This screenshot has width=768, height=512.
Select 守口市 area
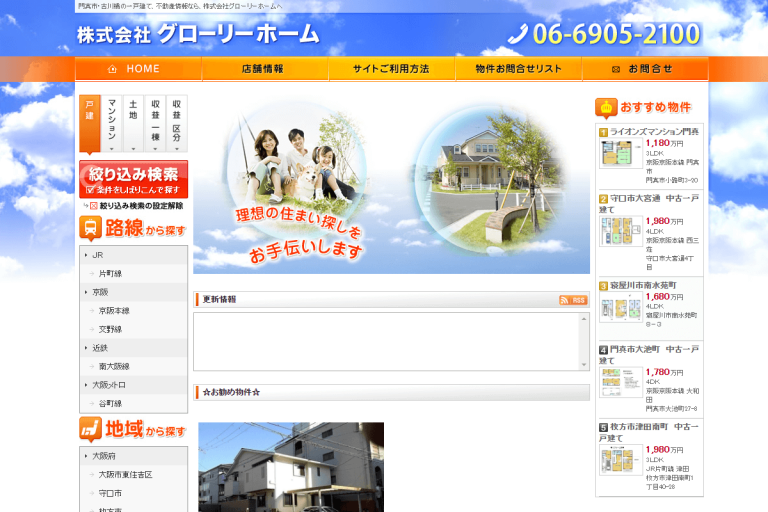coord(110,493)
